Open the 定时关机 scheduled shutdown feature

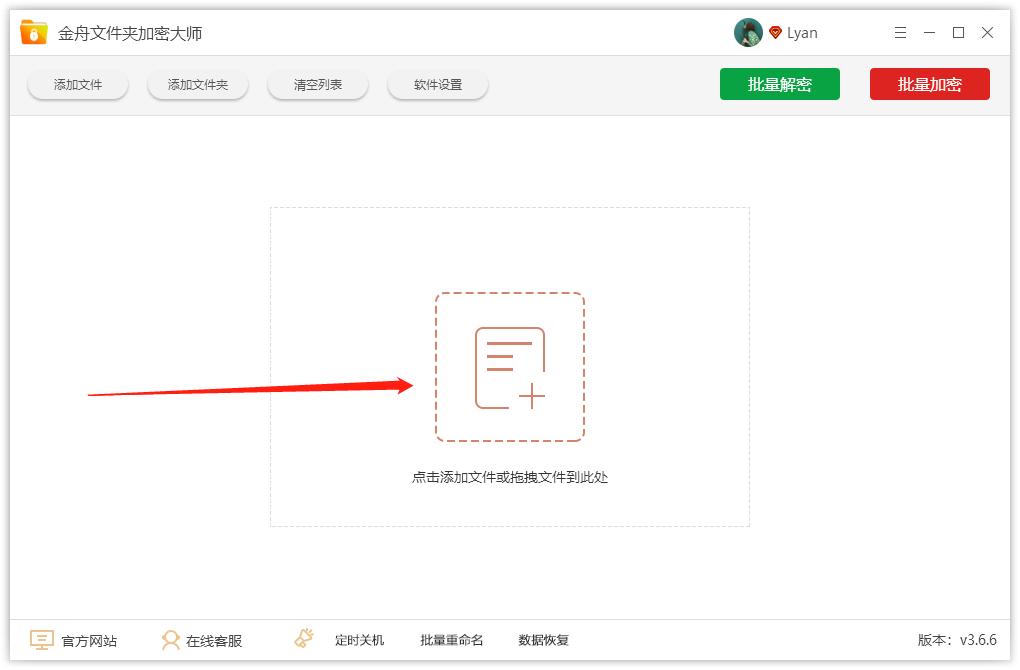pos(360,640)
